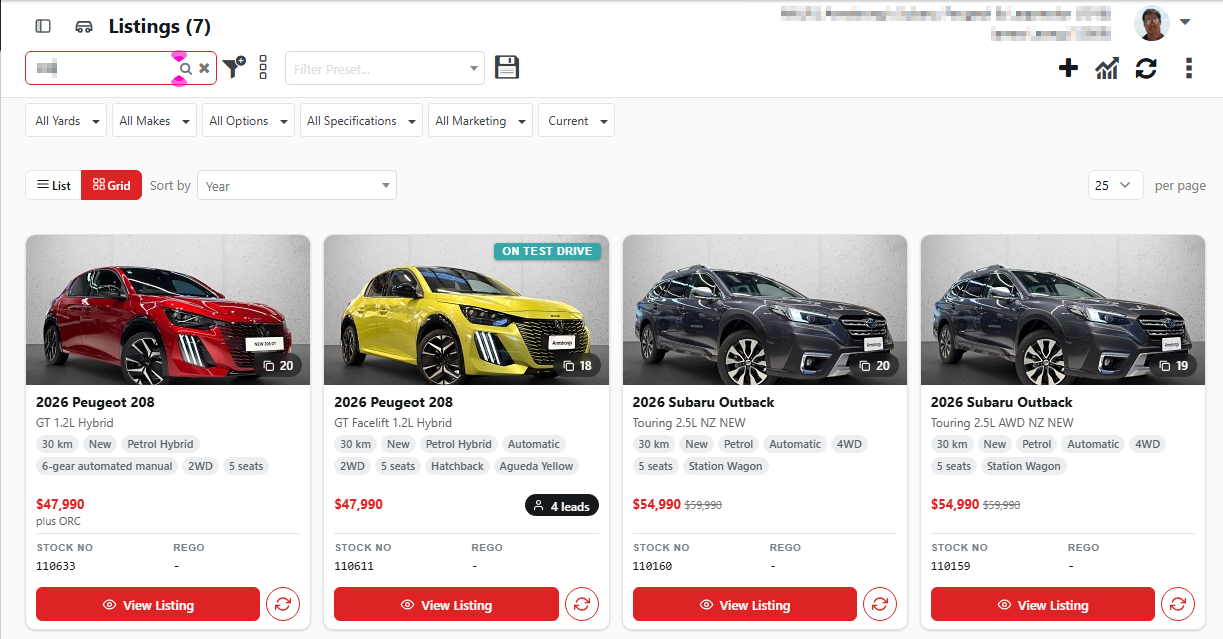1223x639 pixels.
Task: Switch to List view
Action: pyautogui.click(x=53, y=185)
